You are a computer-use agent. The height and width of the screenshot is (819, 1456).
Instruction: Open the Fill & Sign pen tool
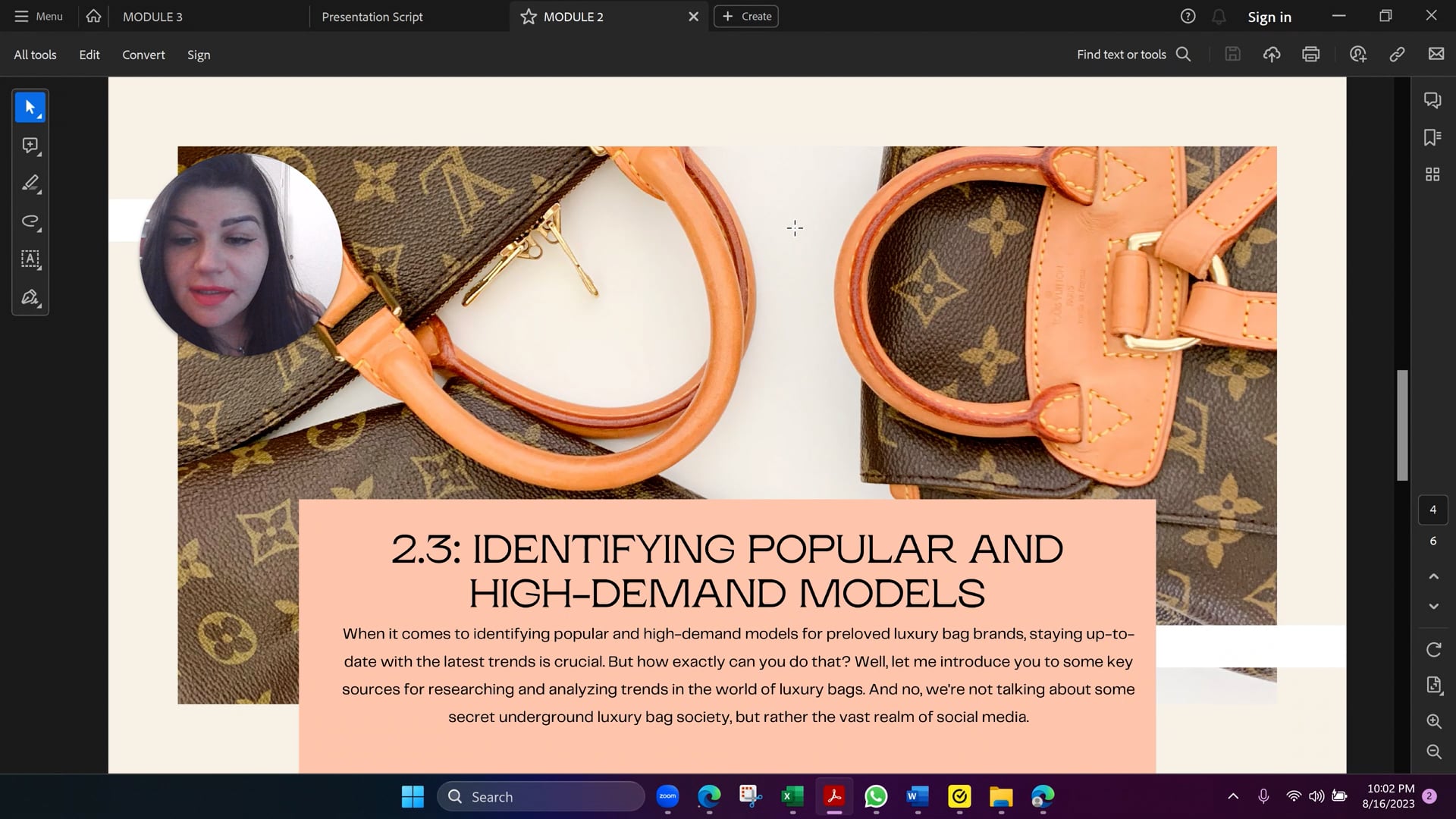tap(30, 297)
